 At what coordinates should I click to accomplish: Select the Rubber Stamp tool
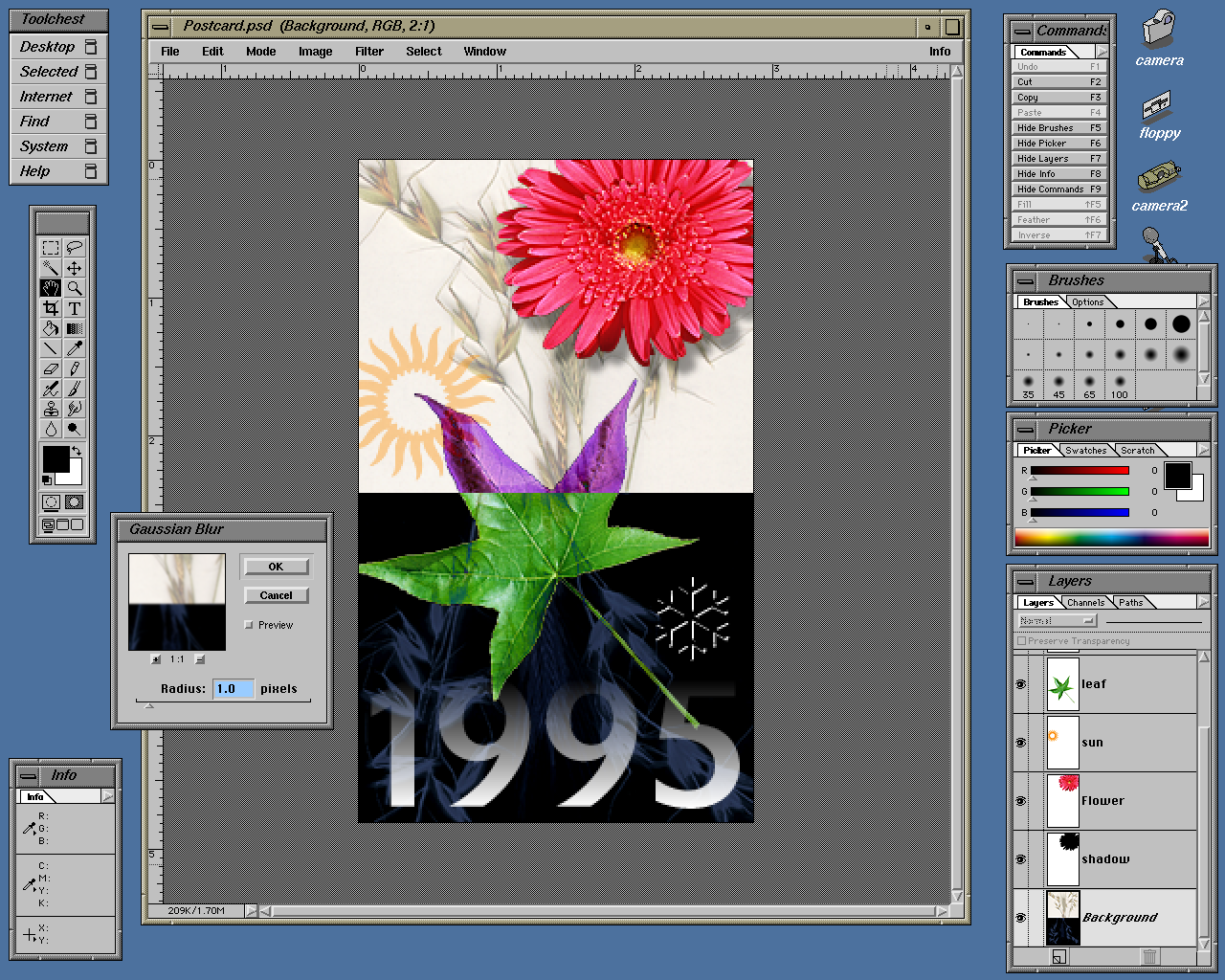[x=51, y=409]
